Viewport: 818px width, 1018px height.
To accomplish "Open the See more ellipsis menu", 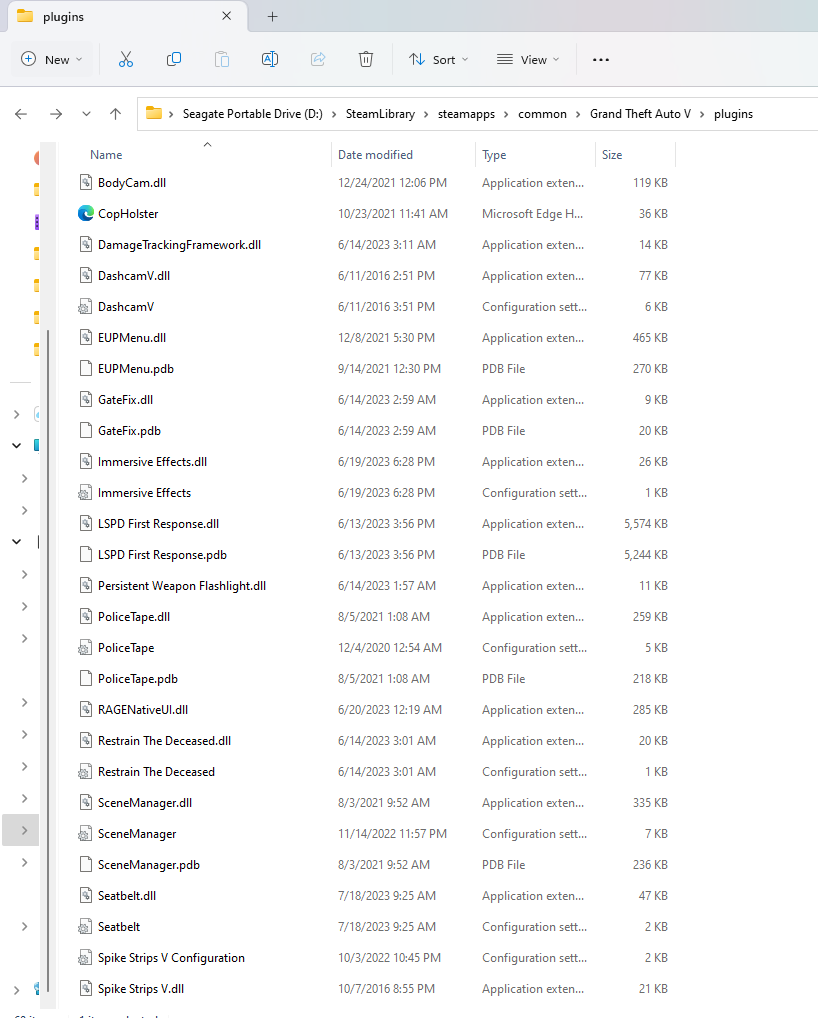I will [601, 60].
